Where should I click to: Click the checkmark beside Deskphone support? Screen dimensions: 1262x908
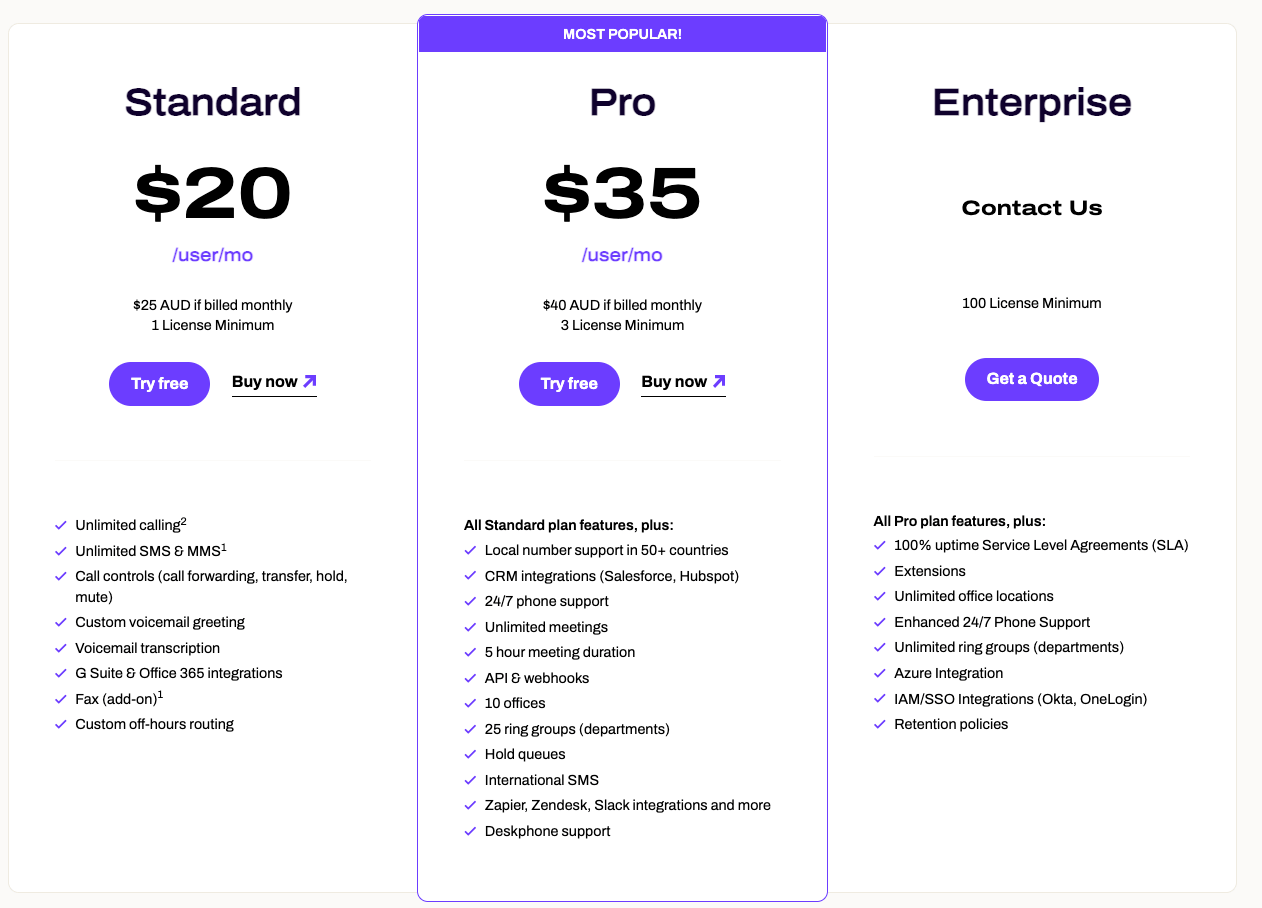point(470,830)
